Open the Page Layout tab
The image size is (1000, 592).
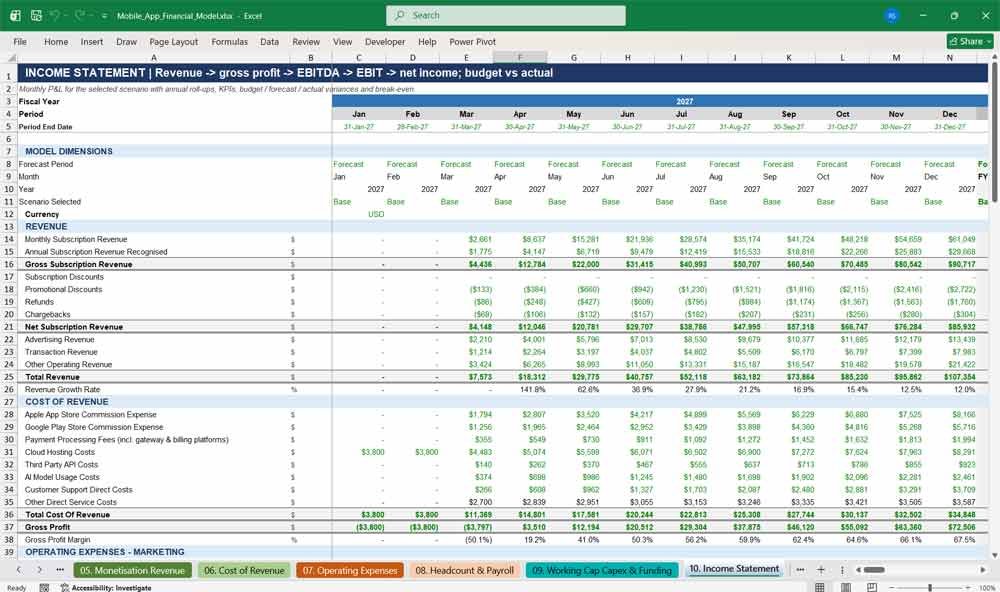click(173, 41)
